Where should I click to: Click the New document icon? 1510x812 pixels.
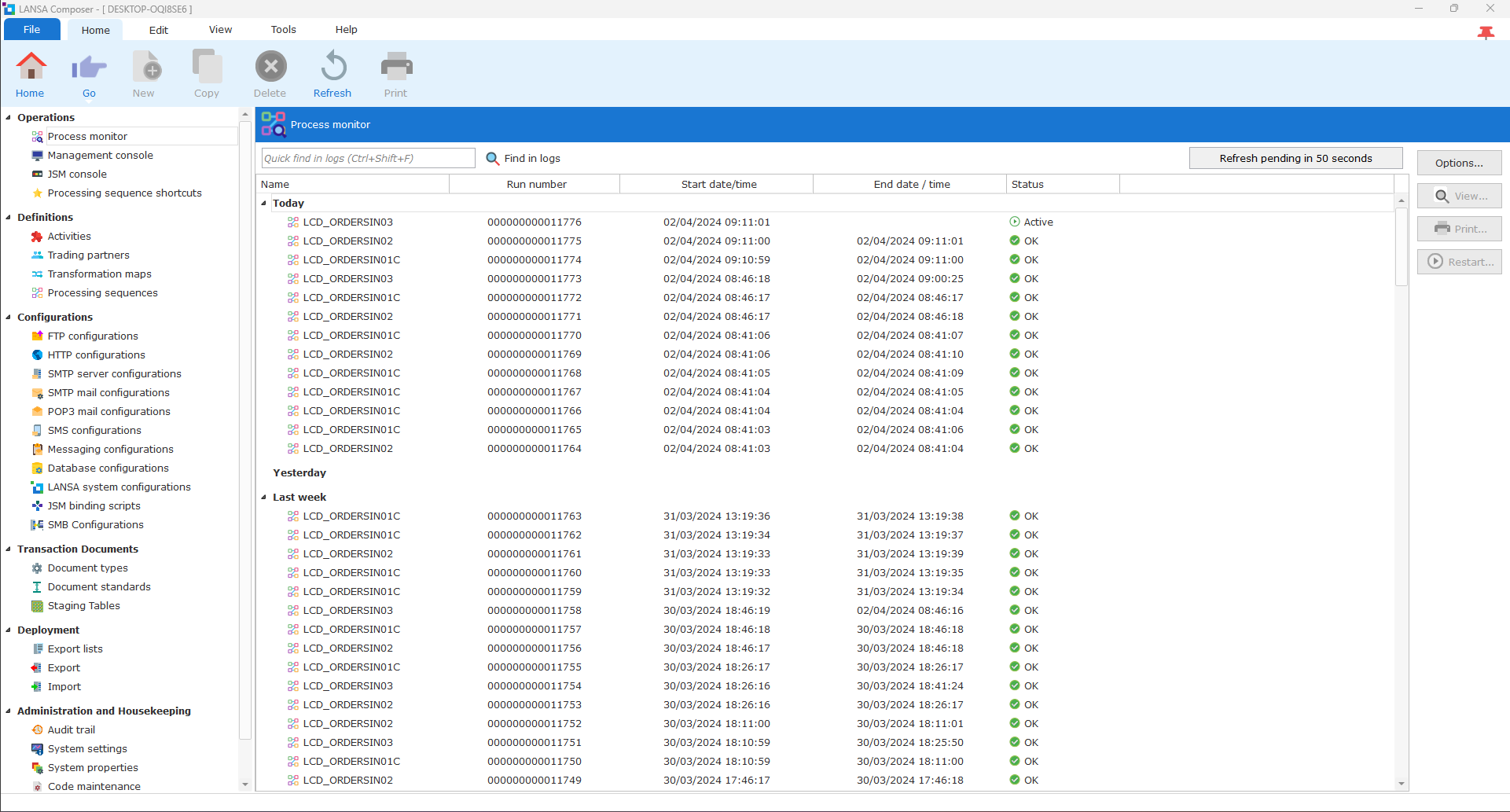point(146,67)
